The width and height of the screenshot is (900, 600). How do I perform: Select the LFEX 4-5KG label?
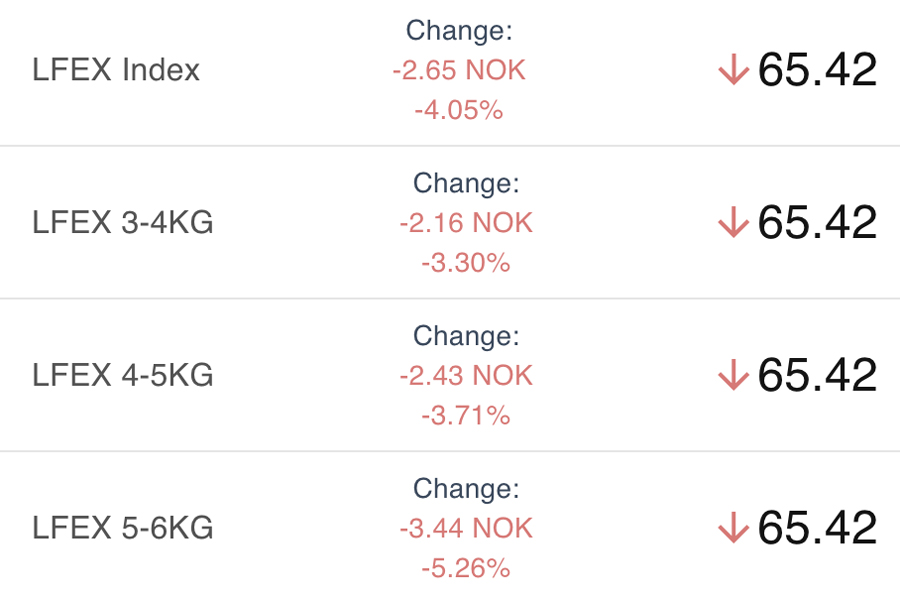123,376
